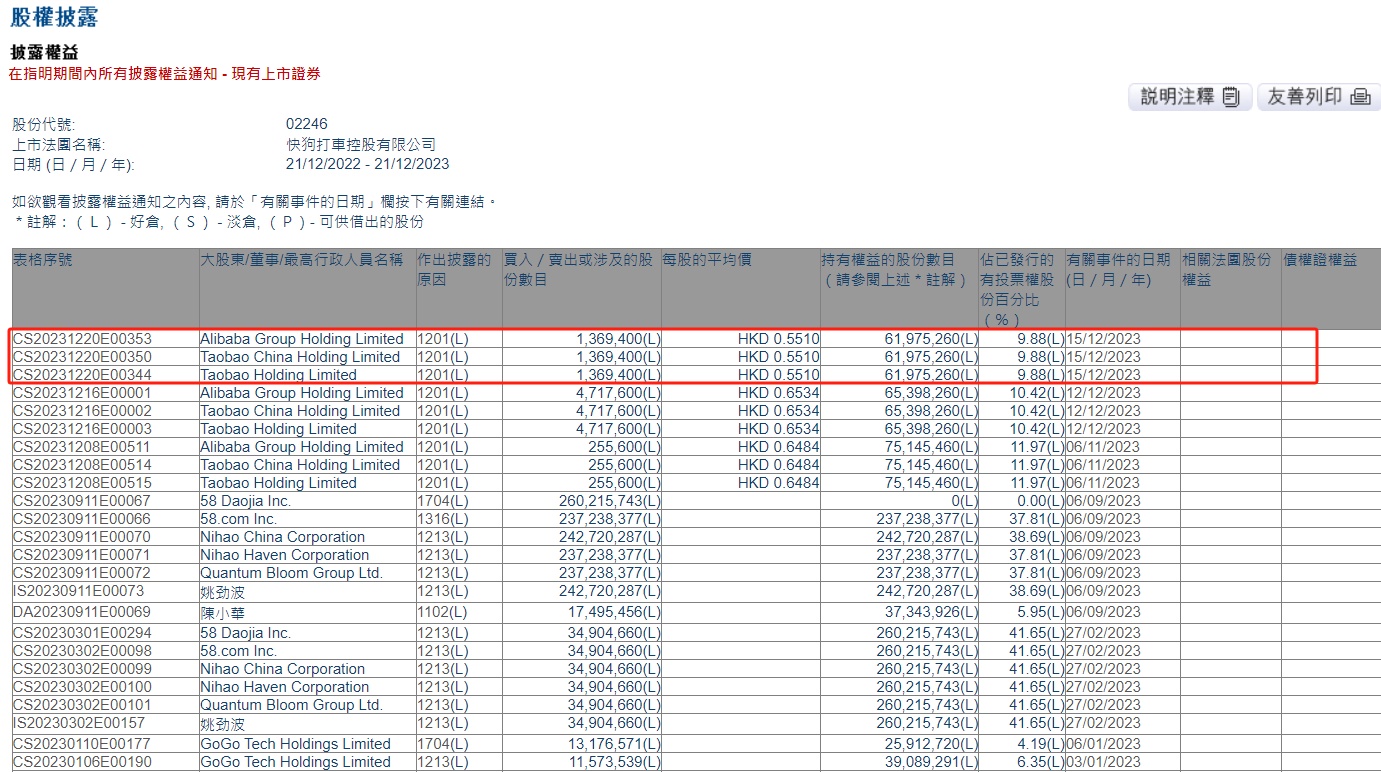Open date link 15/12/2023 in row CS20231220E00350

point(1103,357)
